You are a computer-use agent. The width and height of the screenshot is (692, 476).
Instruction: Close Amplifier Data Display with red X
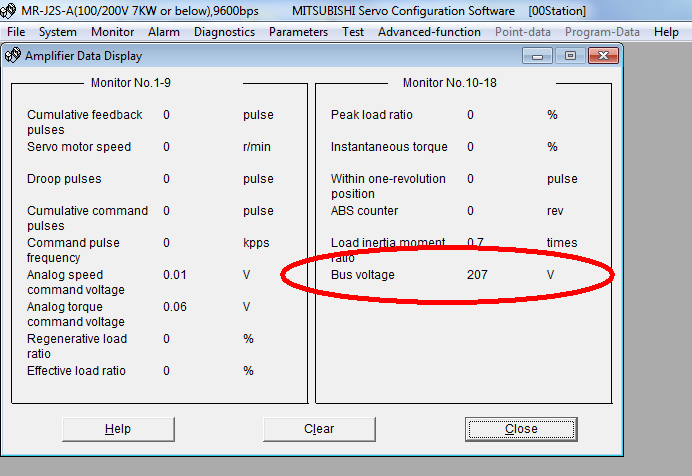pyautogui.click(x=603, y=56)
